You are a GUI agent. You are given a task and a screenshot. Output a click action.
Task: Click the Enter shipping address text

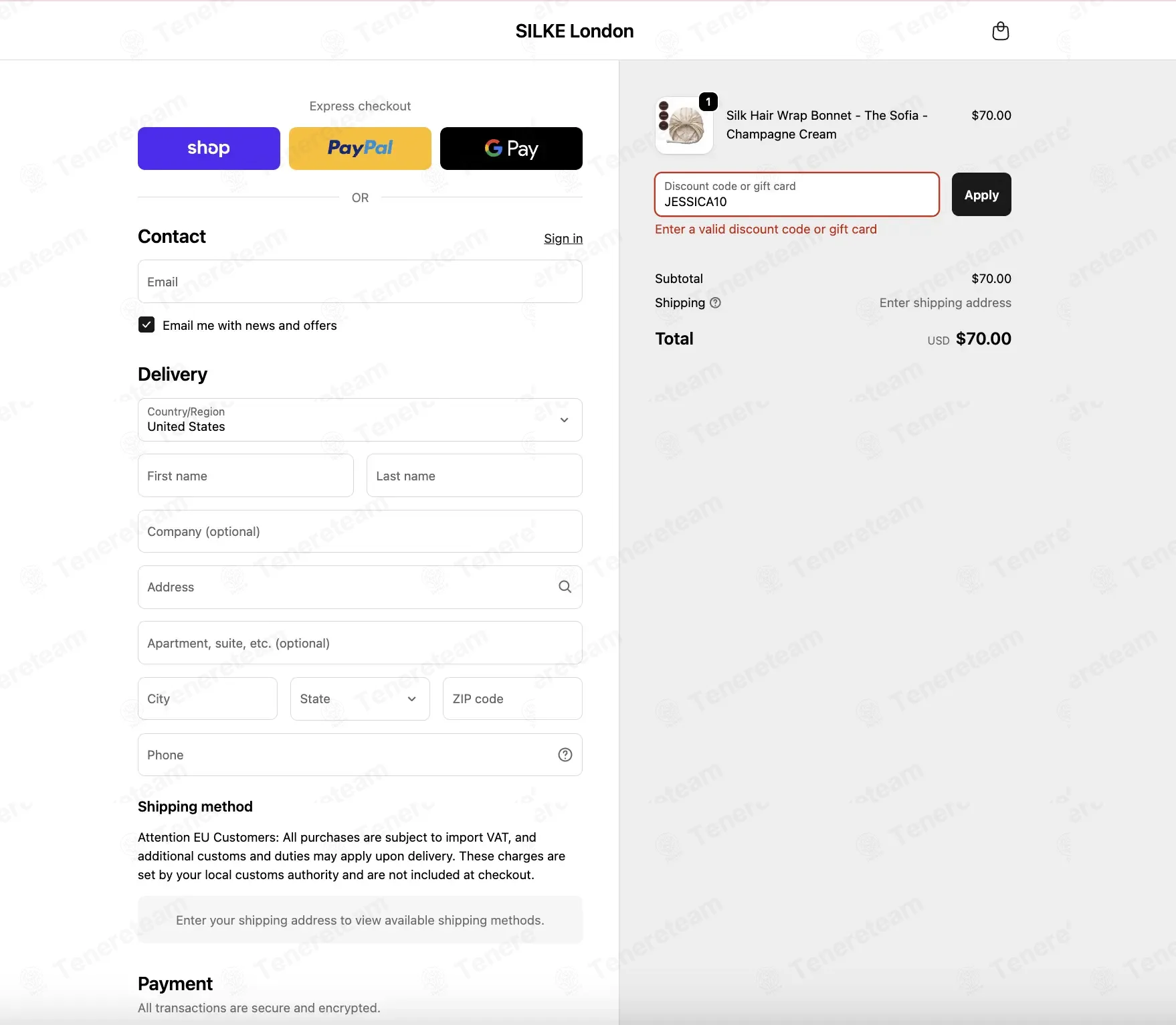click(x=945, y=302)
